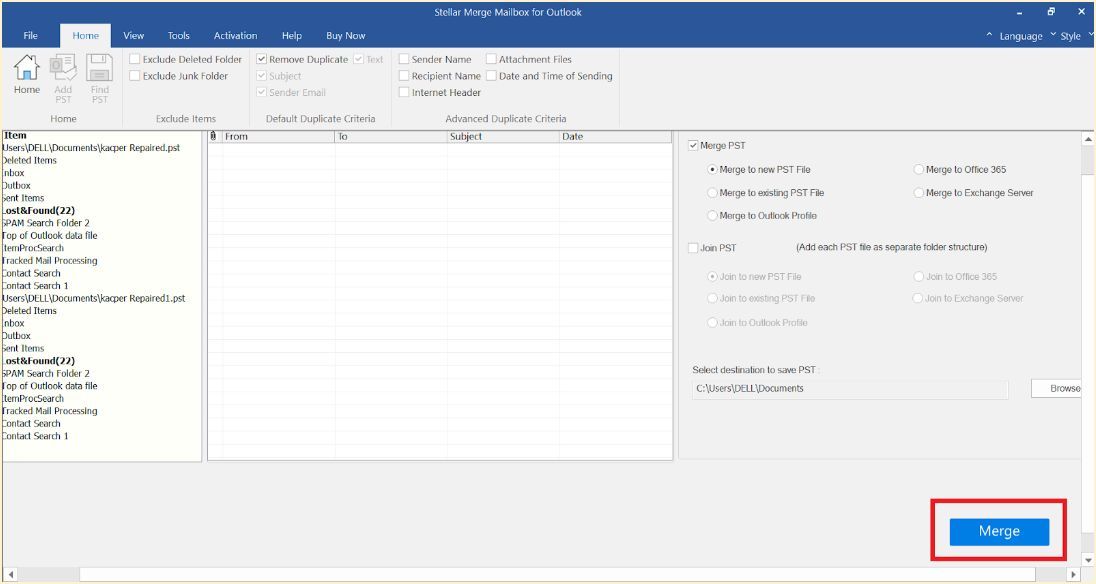Image resolution: width=1096 pixels, height=584 pixels.
Task: Enable Exclude Deleted Folder checkbox
Action: [135, 59]
